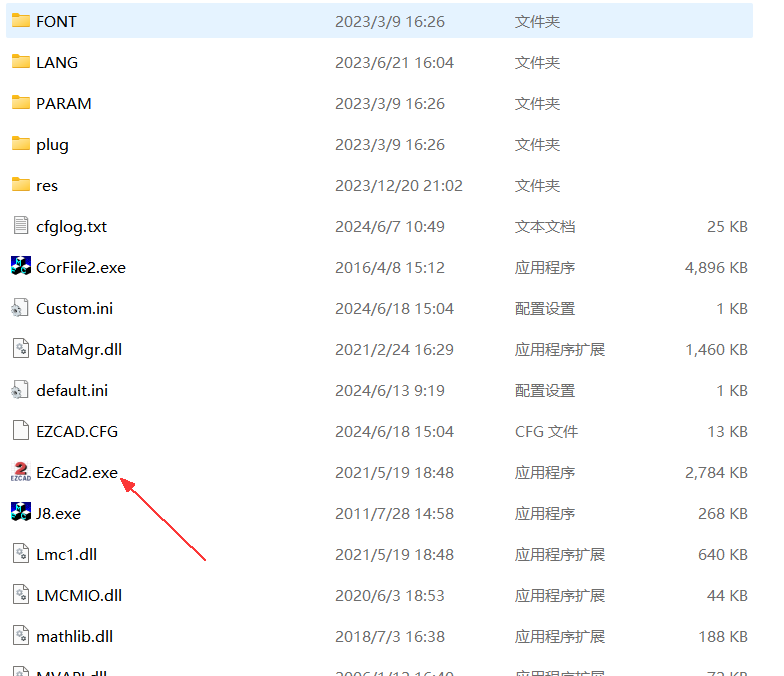
Task: Click the 13 KB size value
Action: point(728,432)
